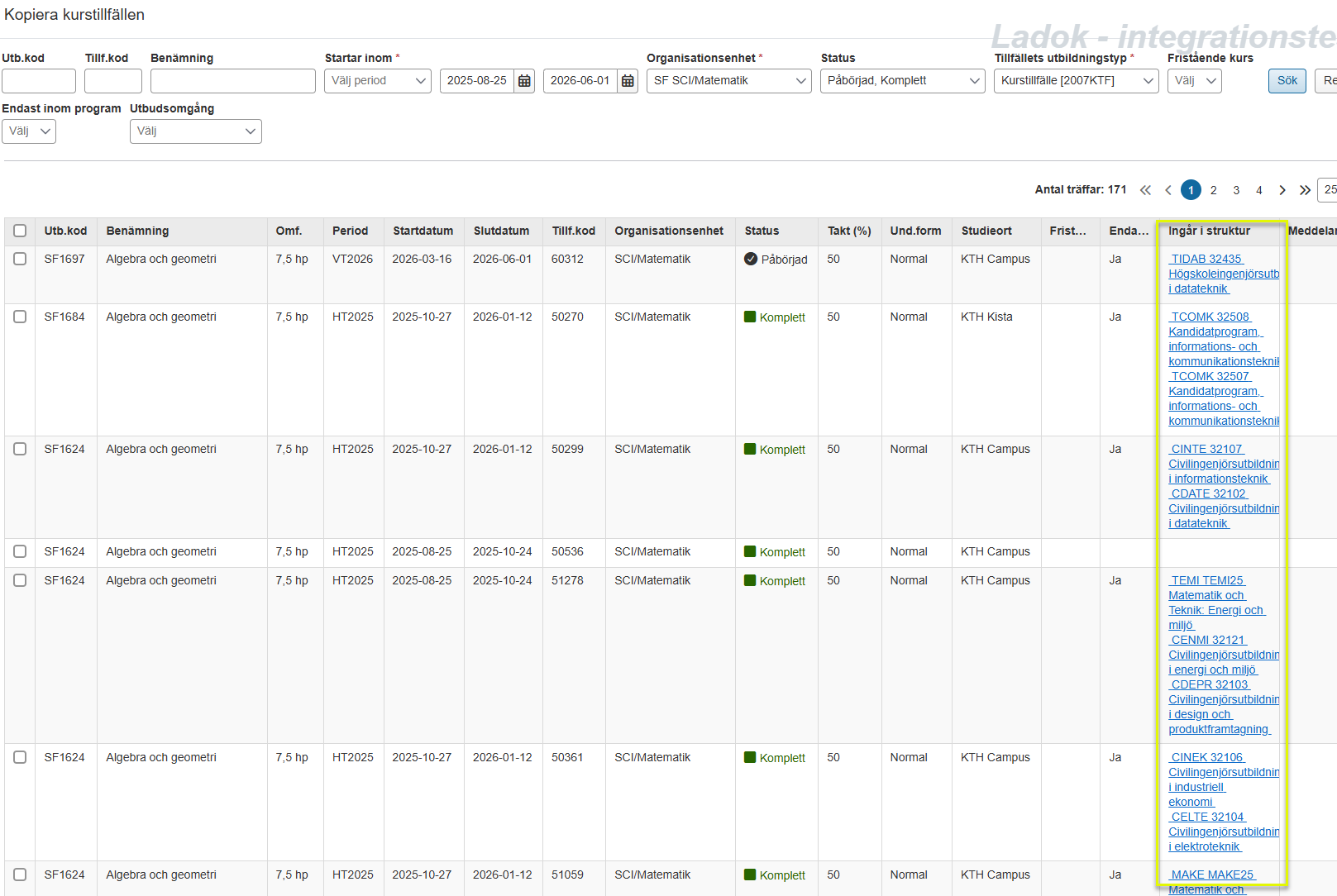Click the Utb.kod text input field
Image resolution: width=1337 pixels, height=896 pixels.
[39, 81]
